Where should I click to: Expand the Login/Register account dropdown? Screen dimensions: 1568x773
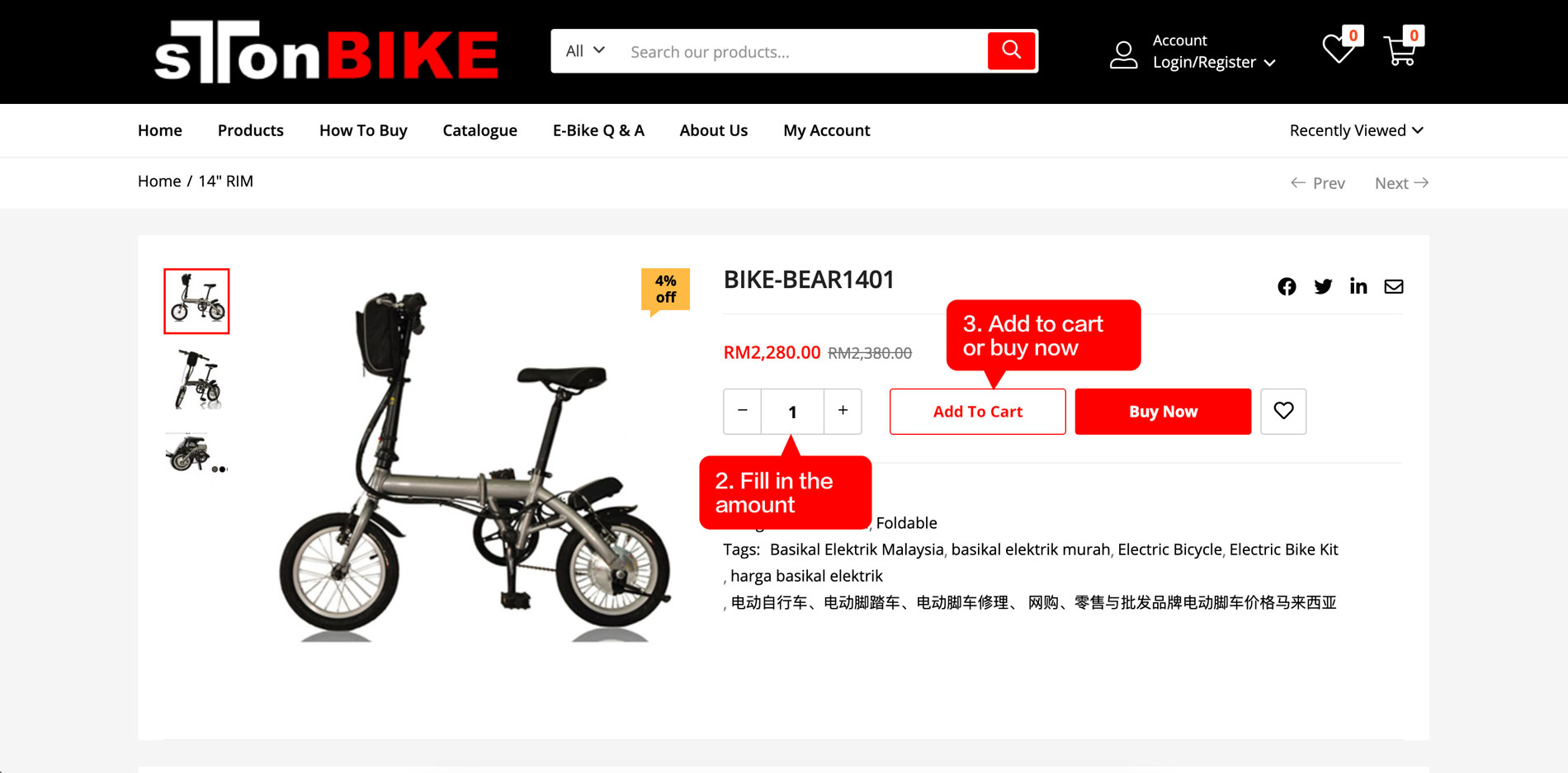point(1214,63)
